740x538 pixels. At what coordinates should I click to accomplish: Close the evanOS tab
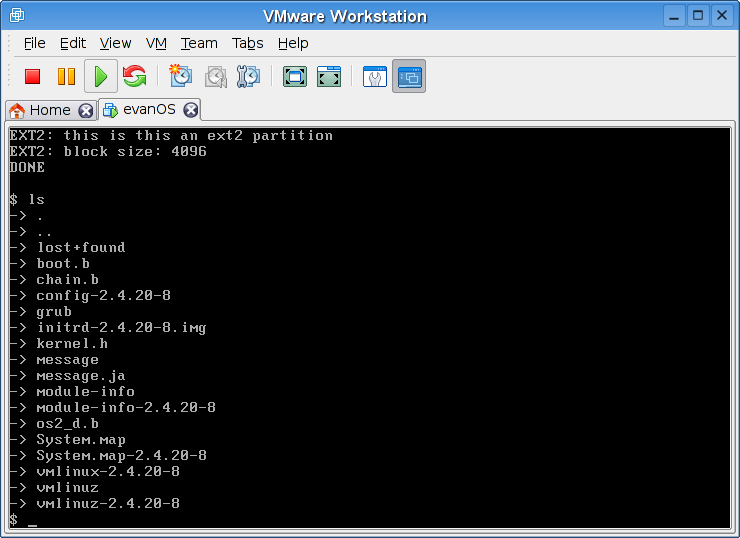[x=191, y=110]
